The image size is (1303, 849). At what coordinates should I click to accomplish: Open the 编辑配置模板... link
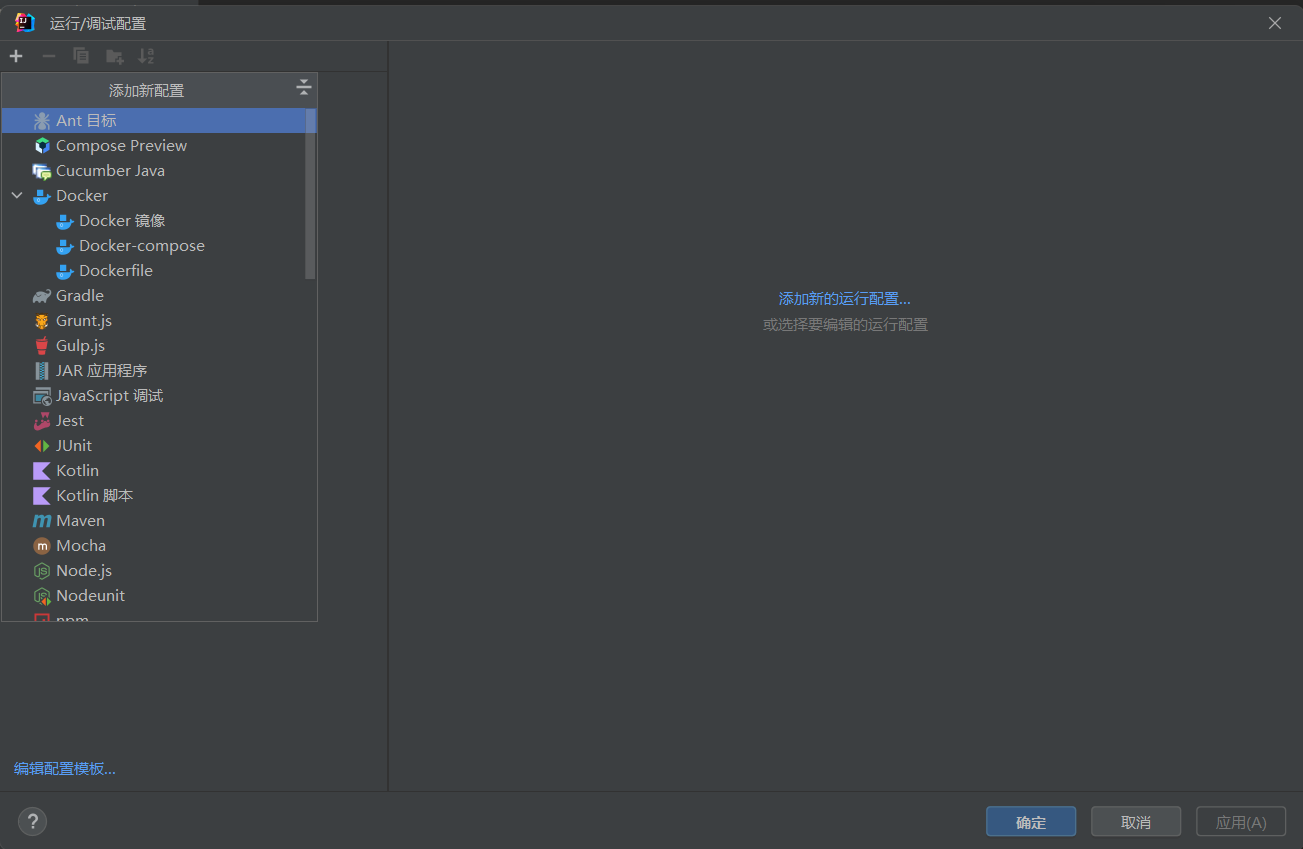(x=65, y=769)
